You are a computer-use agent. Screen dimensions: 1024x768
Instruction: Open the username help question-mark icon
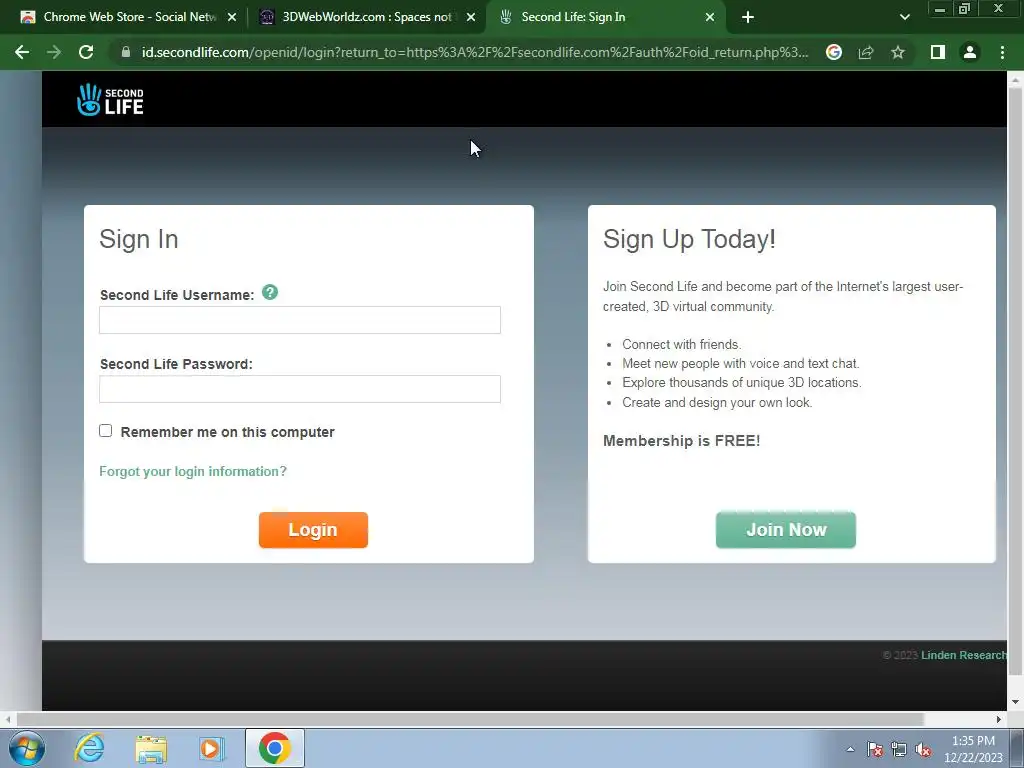tap(270, 293)
